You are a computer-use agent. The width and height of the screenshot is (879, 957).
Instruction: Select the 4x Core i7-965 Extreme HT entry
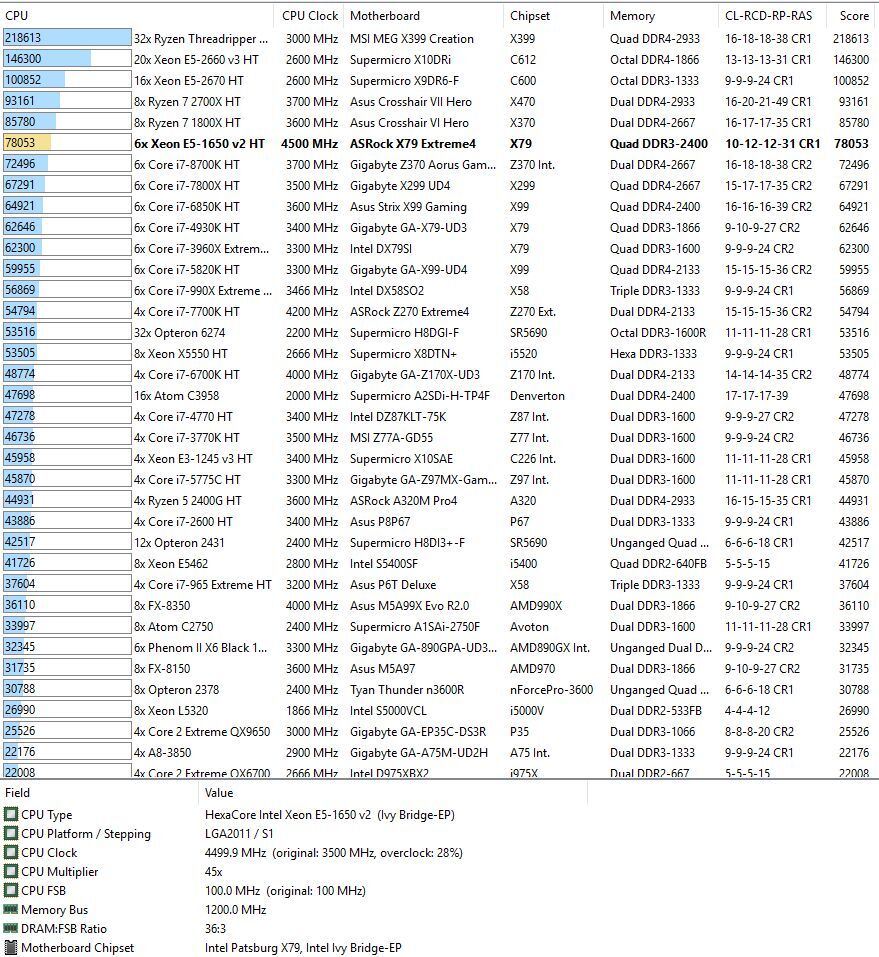coord(203,585)
